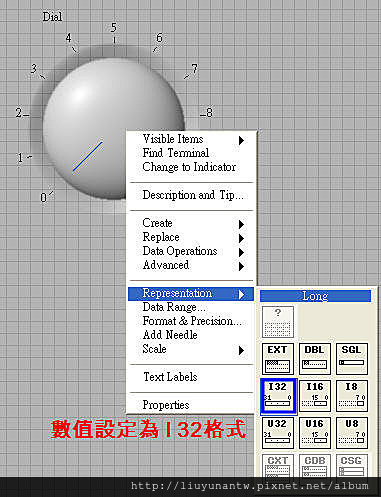Image resolution: width=381 pixels, height=497 pixels.
Task: Select Add Needle option
Action: [191, 335]
